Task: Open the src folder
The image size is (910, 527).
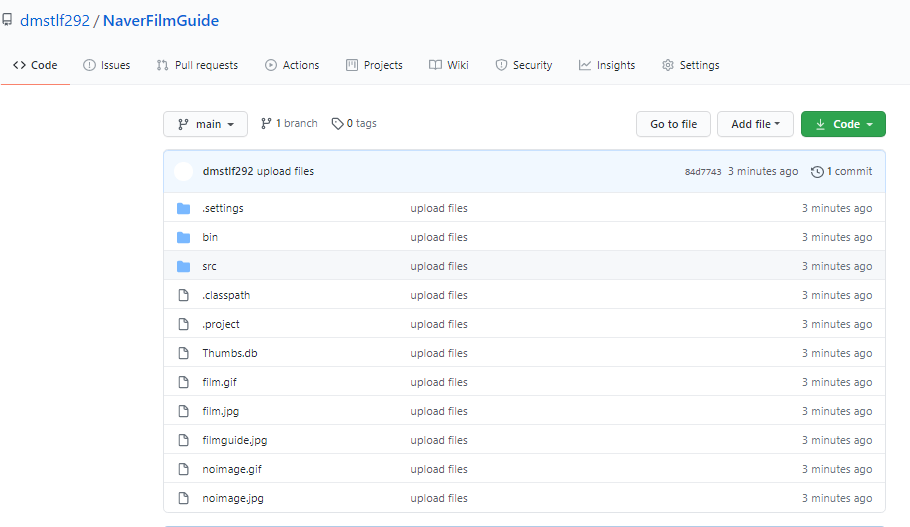Action: pyautogui.click(x=210, y=266)
